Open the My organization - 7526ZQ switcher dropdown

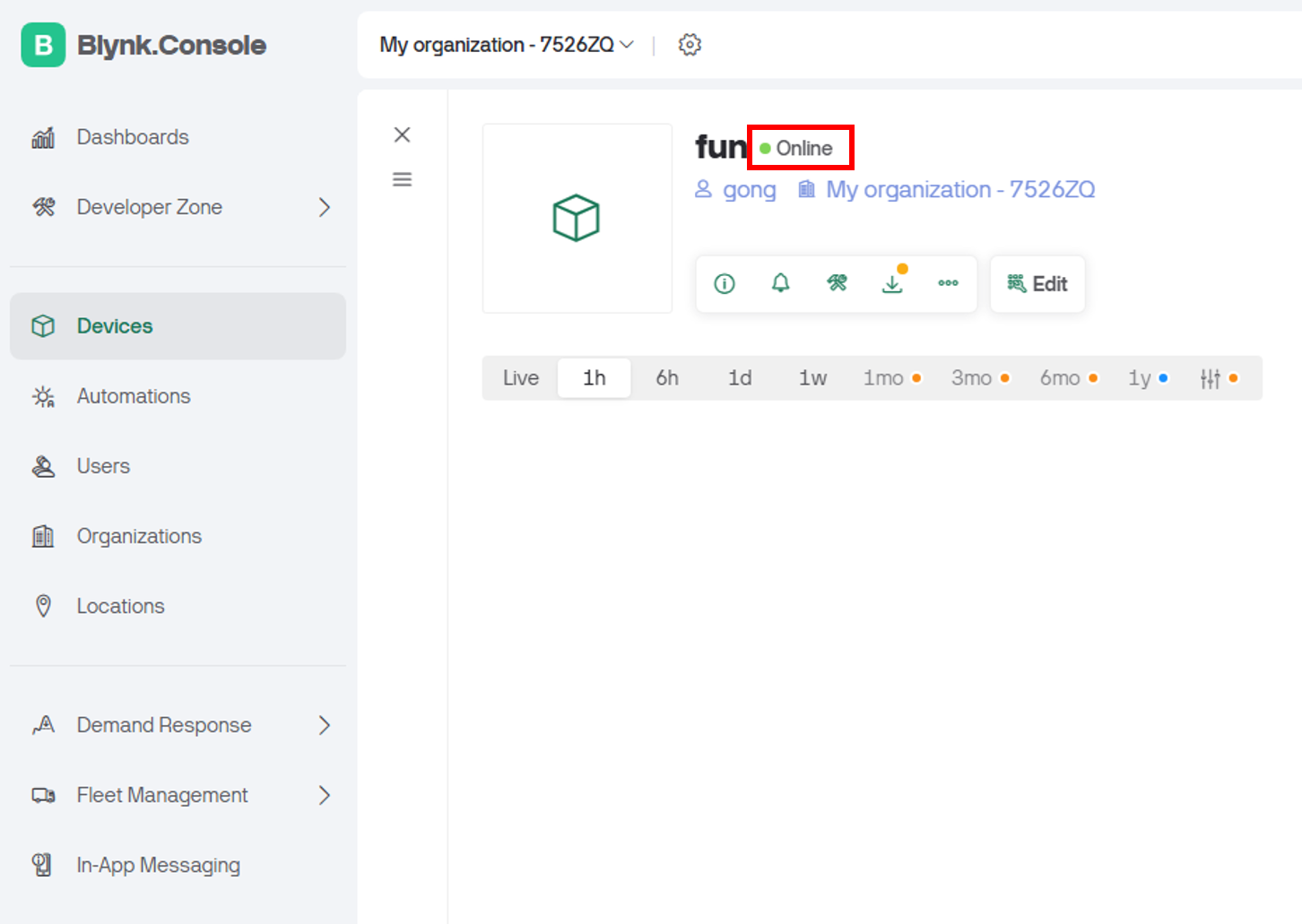pos(507,45)
